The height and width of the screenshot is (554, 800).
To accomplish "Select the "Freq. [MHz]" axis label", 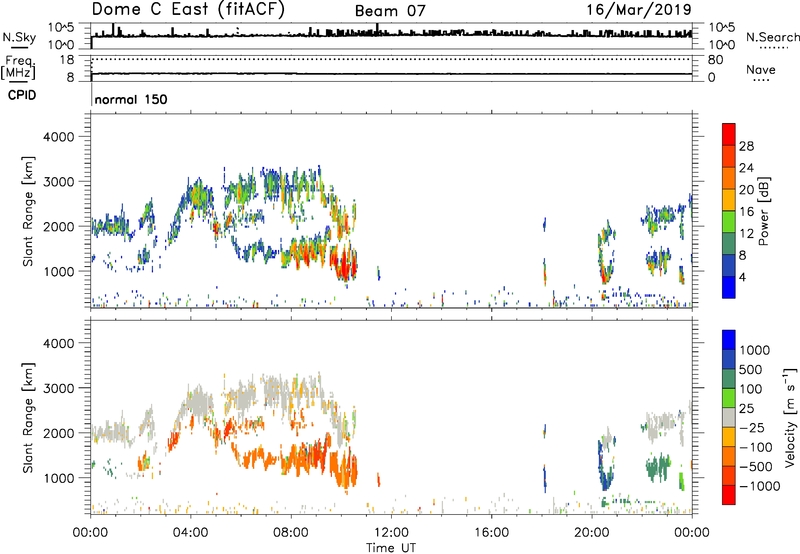I will tap(18, 67).
